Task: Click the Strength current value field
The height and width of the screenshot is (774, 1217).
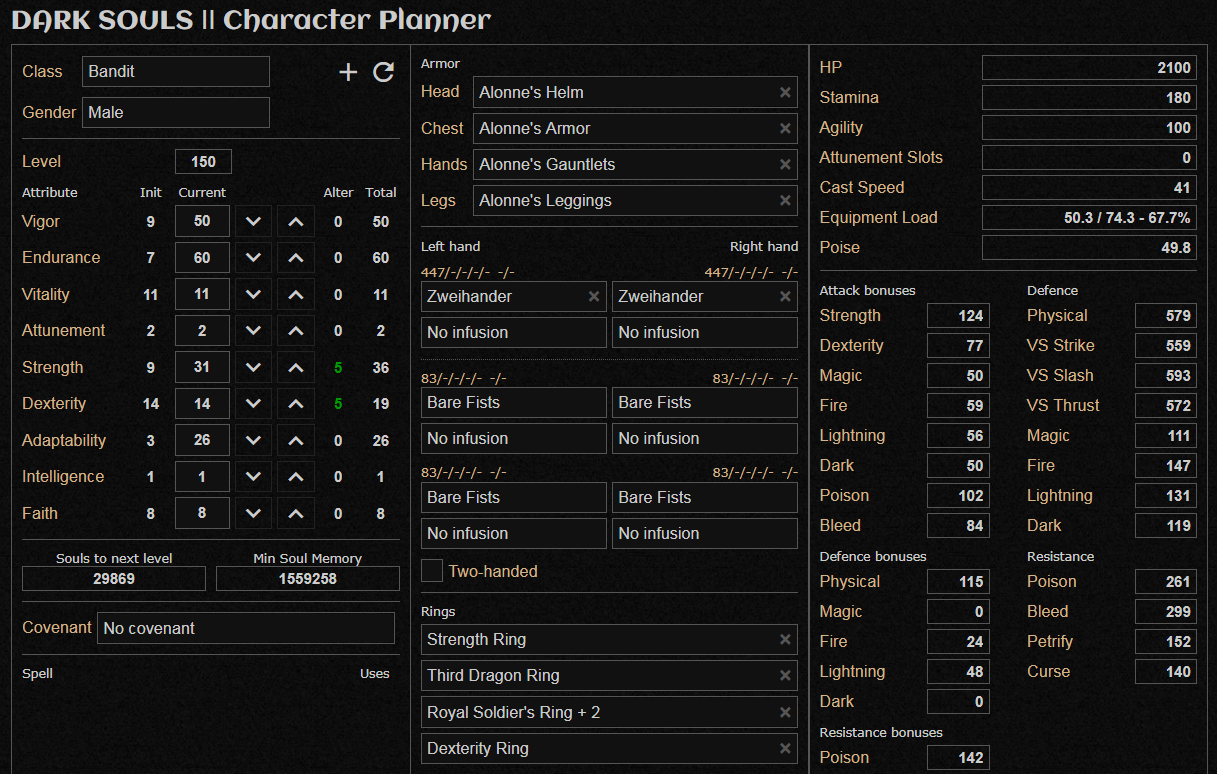Action: pos(202,368)
